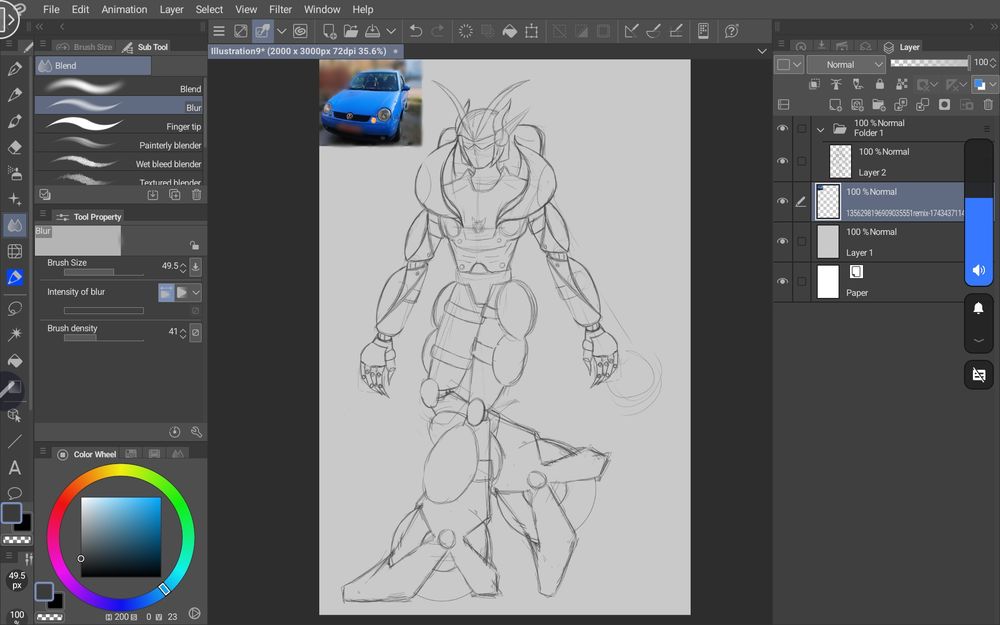Click the Blend sub tool group button
This screenshot has height=625, width=1000.
pos(93,66)
